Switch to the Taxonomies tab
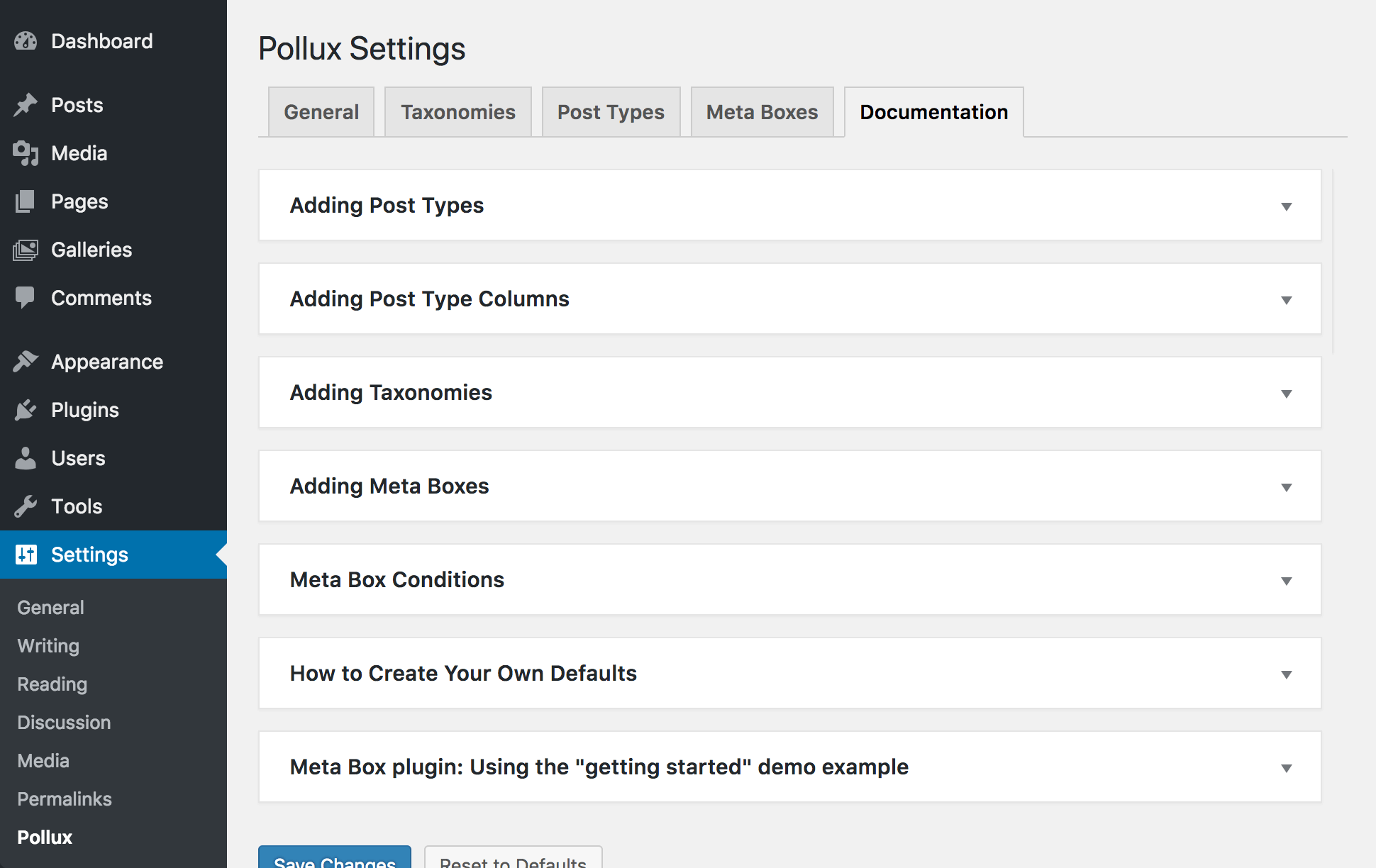1376x868 pixels. [x=458, y=112]
